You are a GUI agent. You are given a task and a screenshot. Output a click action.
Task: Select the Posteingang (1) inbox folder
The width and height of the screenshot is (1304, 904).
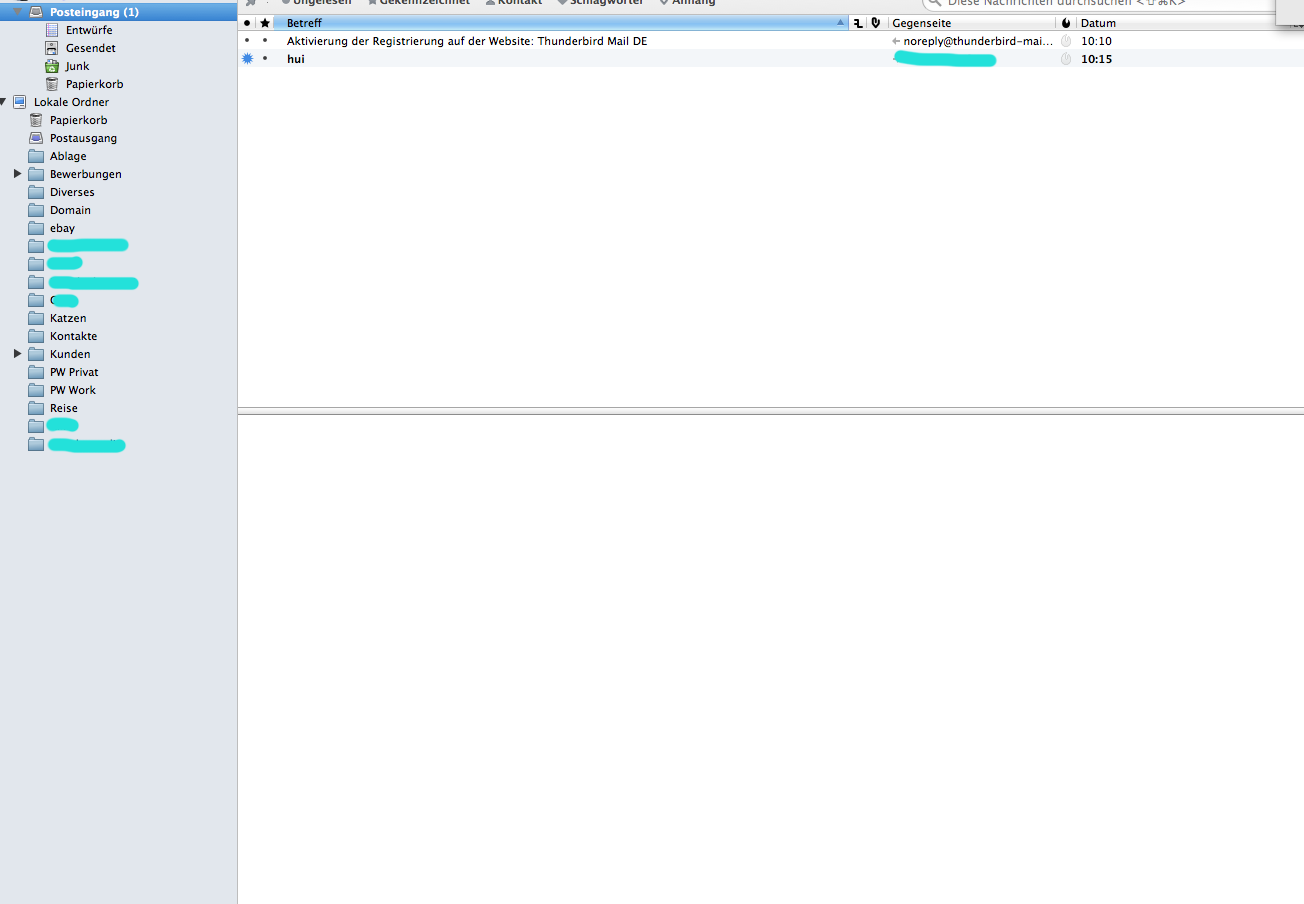click(94, 12)
